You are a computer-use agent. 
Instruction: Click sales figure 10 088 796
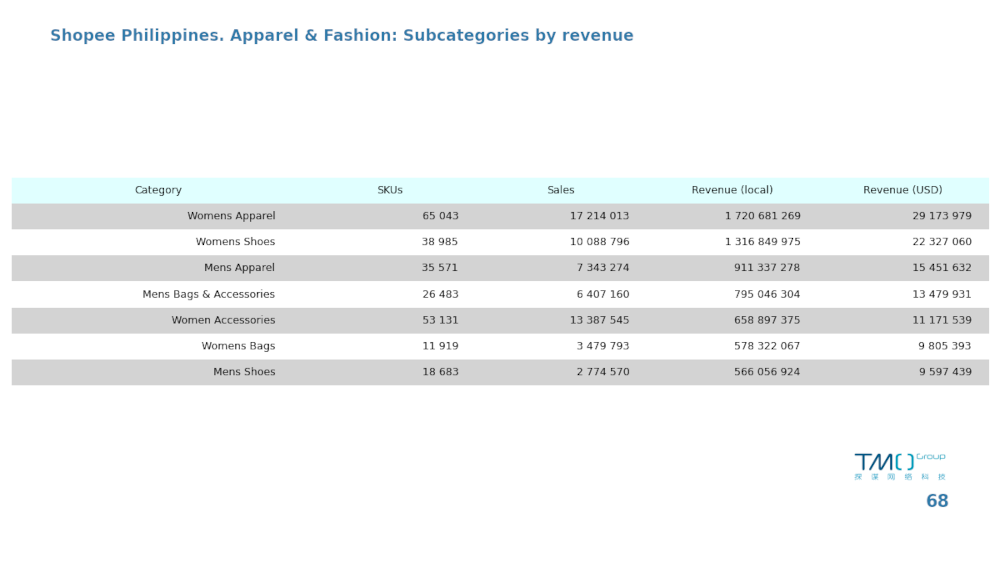tap(599, 242)
